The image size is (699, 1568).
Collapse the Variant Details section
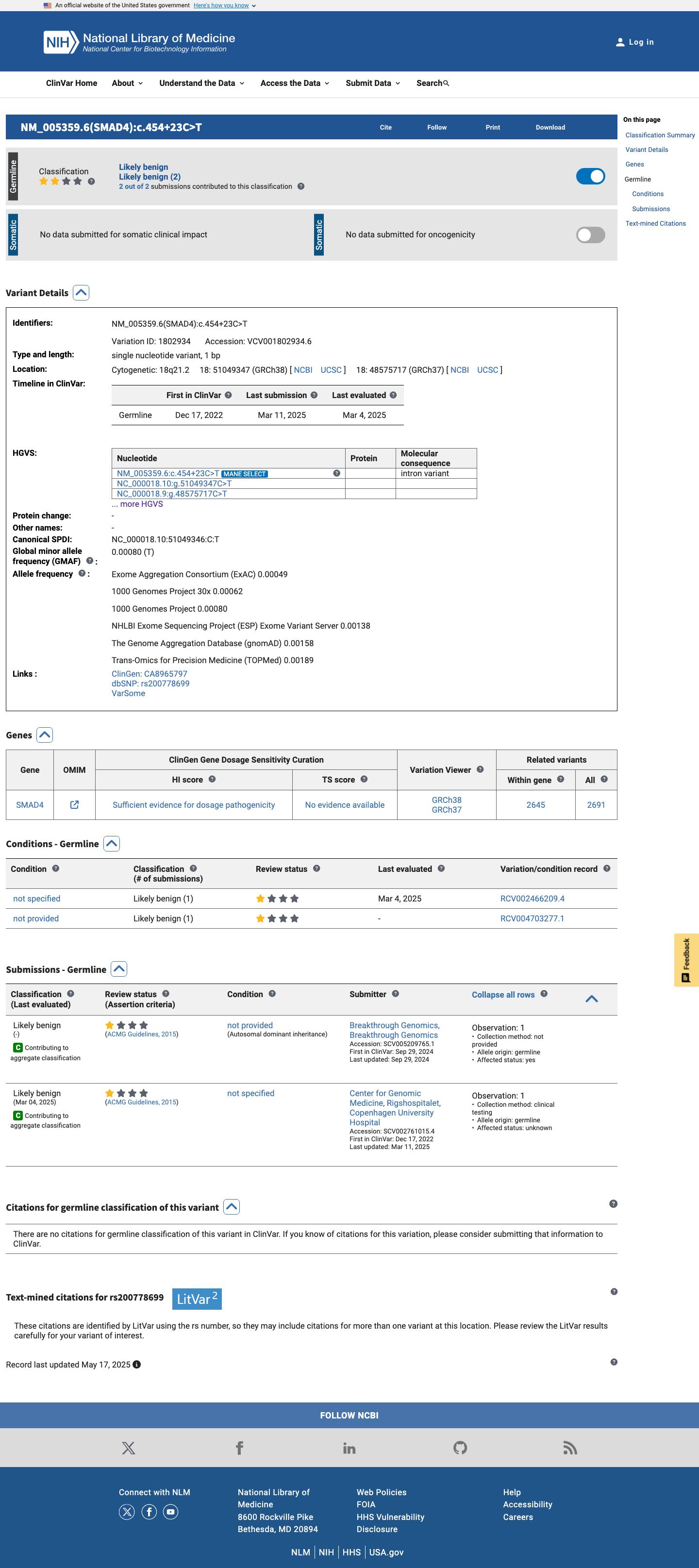(81, 293)
